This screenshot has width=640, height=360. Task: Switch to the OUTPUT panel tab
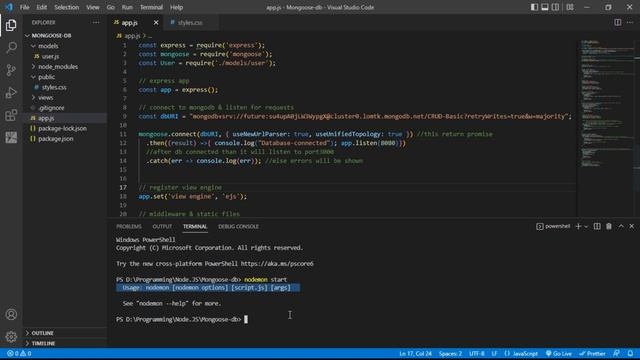tap(162, 226)
